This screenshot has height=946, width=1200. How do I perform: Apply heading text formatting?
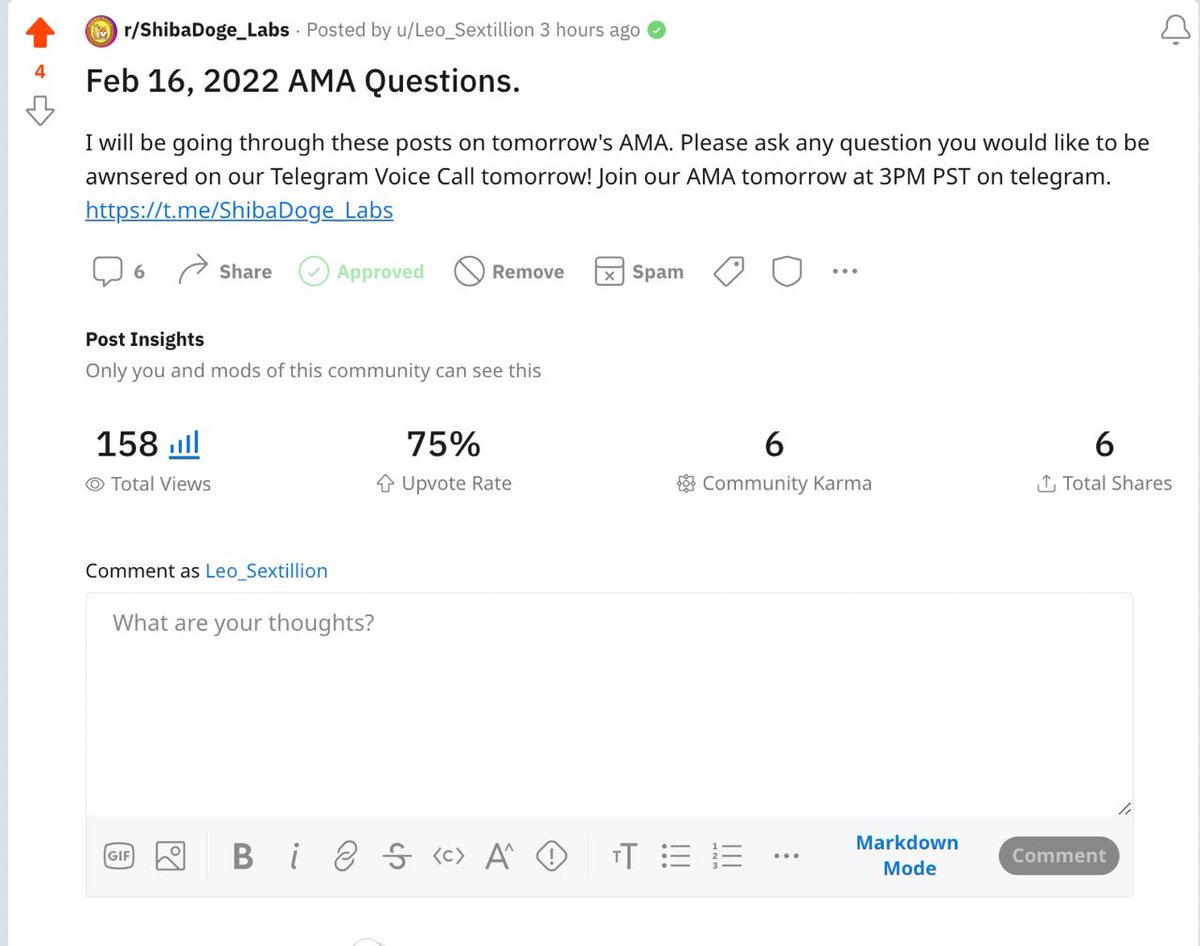pos(624,856)
